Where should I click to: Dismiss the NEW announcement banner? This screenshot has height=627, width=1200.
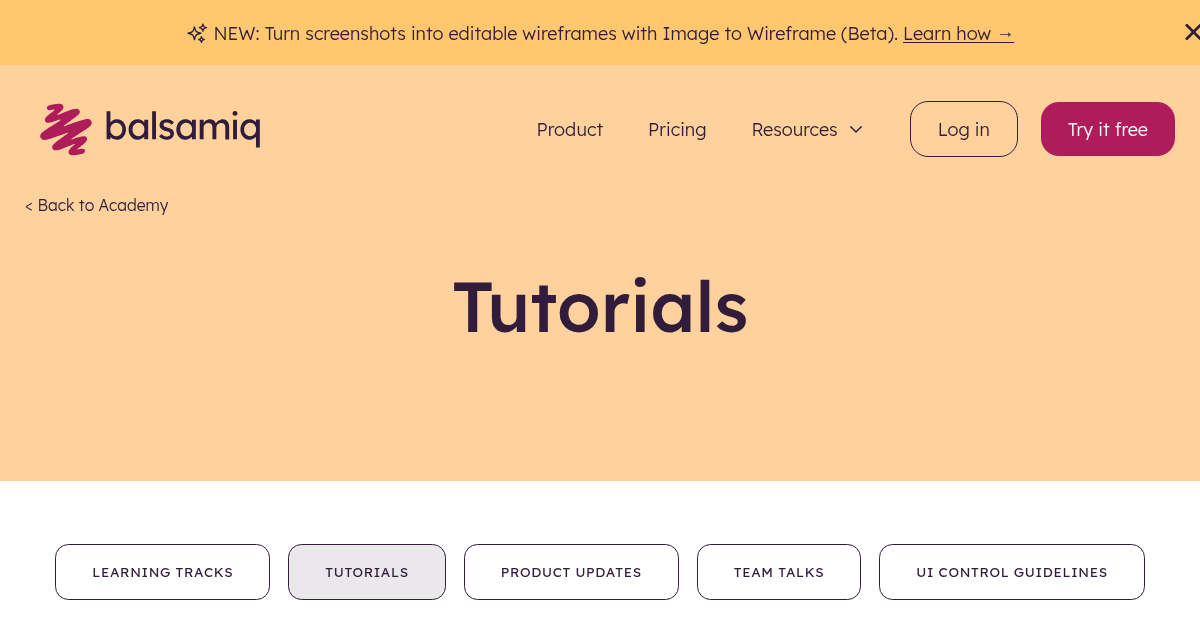pyautogui.click(x=1191, y=30)
